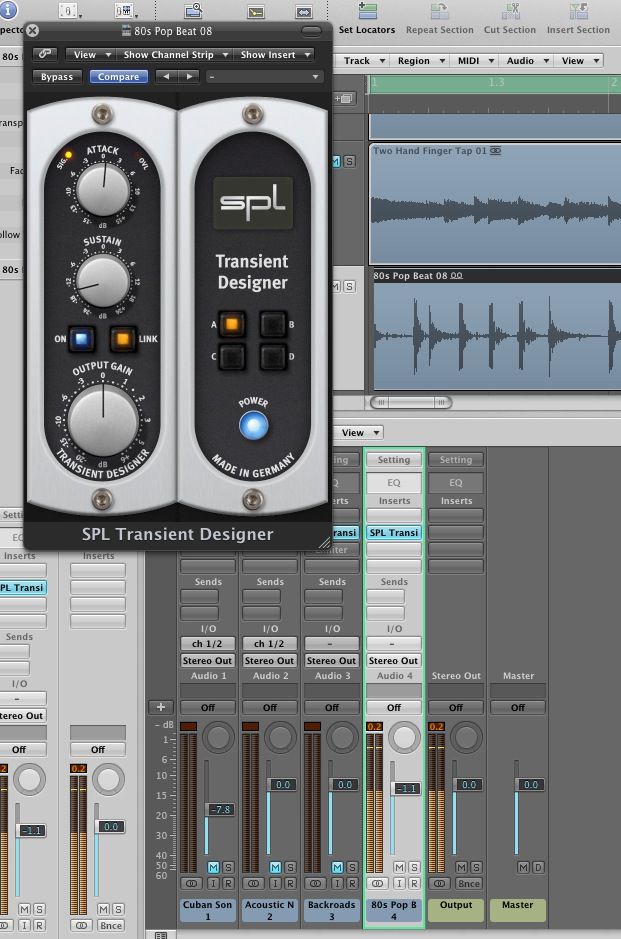Open the plug-in window View dropdown
Viewport: 621px width, 939px height.
91,54
